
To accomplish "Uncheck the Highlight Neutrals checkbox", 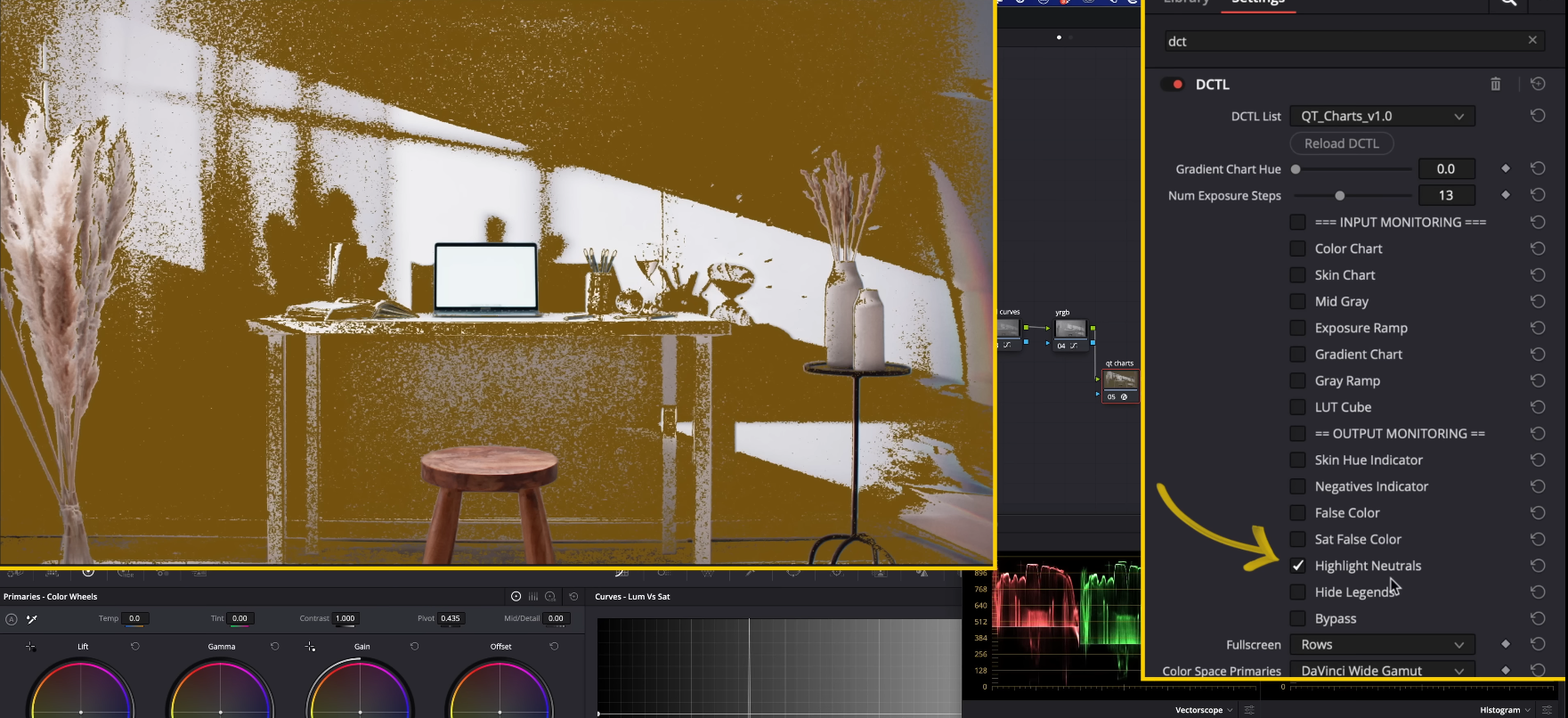I will tap(1298, 566).
